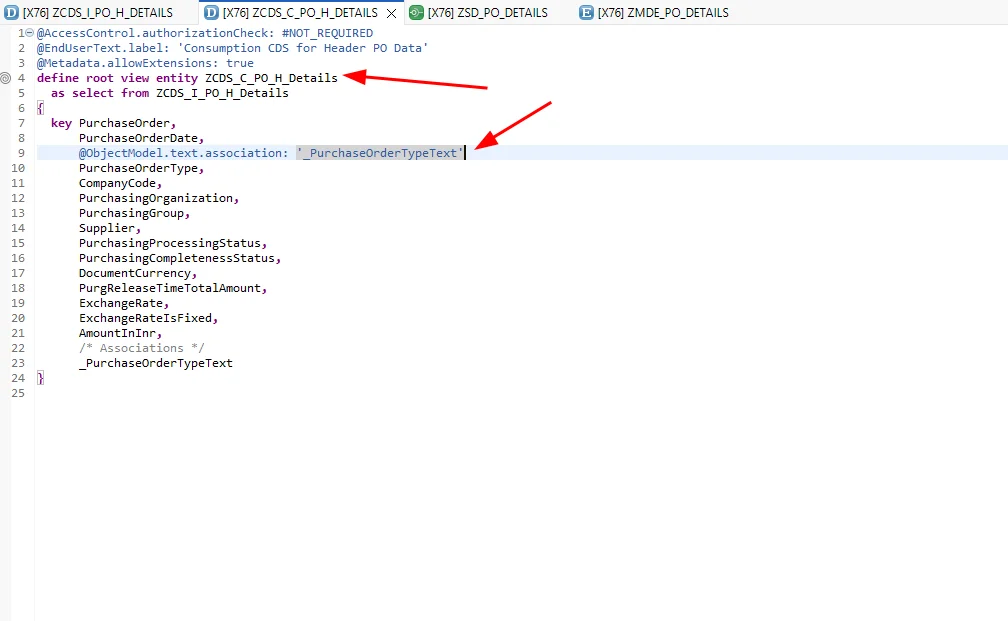1008x621 pixels.
Task: Click the PurchasingOrganization field
Action: pyautogui.click(x=156, y=198)
